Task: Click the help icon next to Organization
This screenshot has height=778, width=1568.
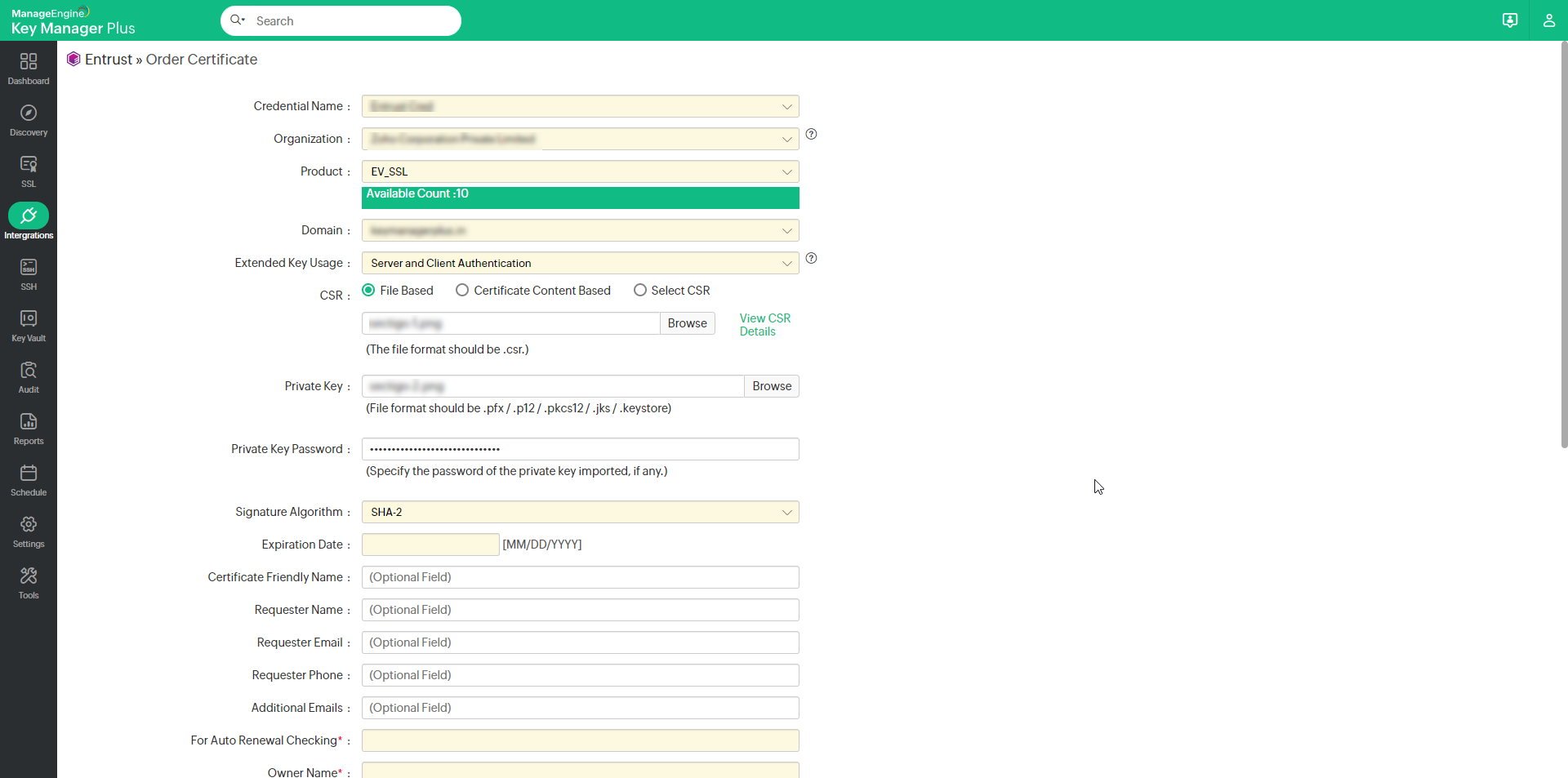Action: click(811, 134)
